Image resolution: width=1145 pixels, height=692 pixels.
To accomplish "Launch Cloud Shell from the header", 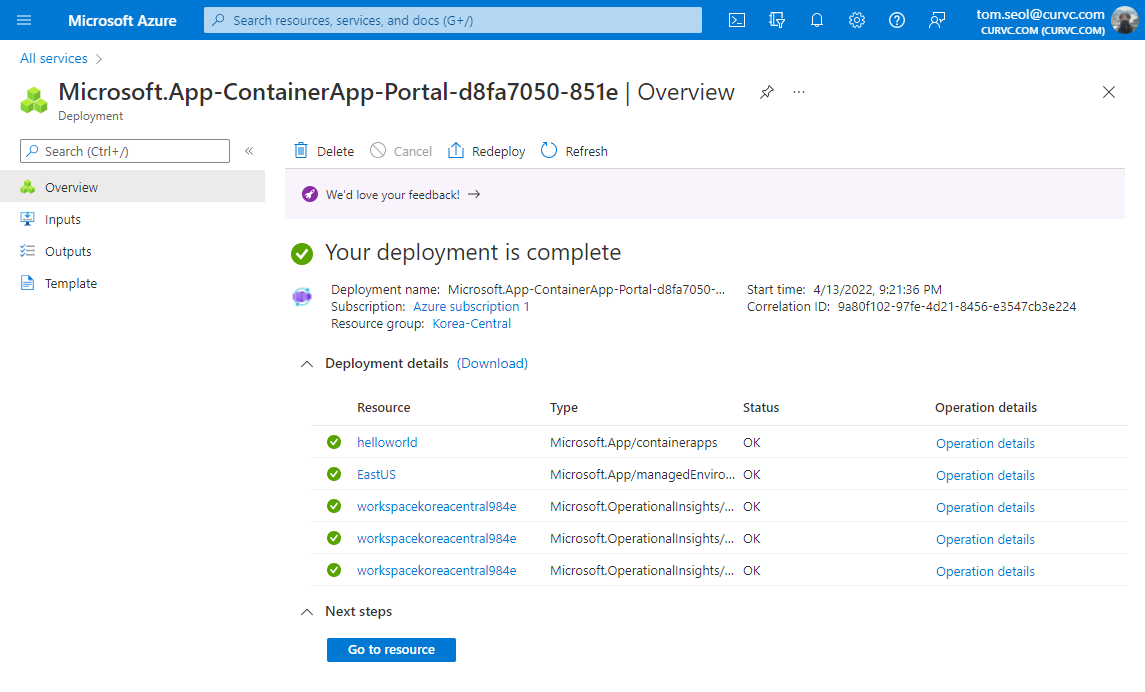I will 737,20.
